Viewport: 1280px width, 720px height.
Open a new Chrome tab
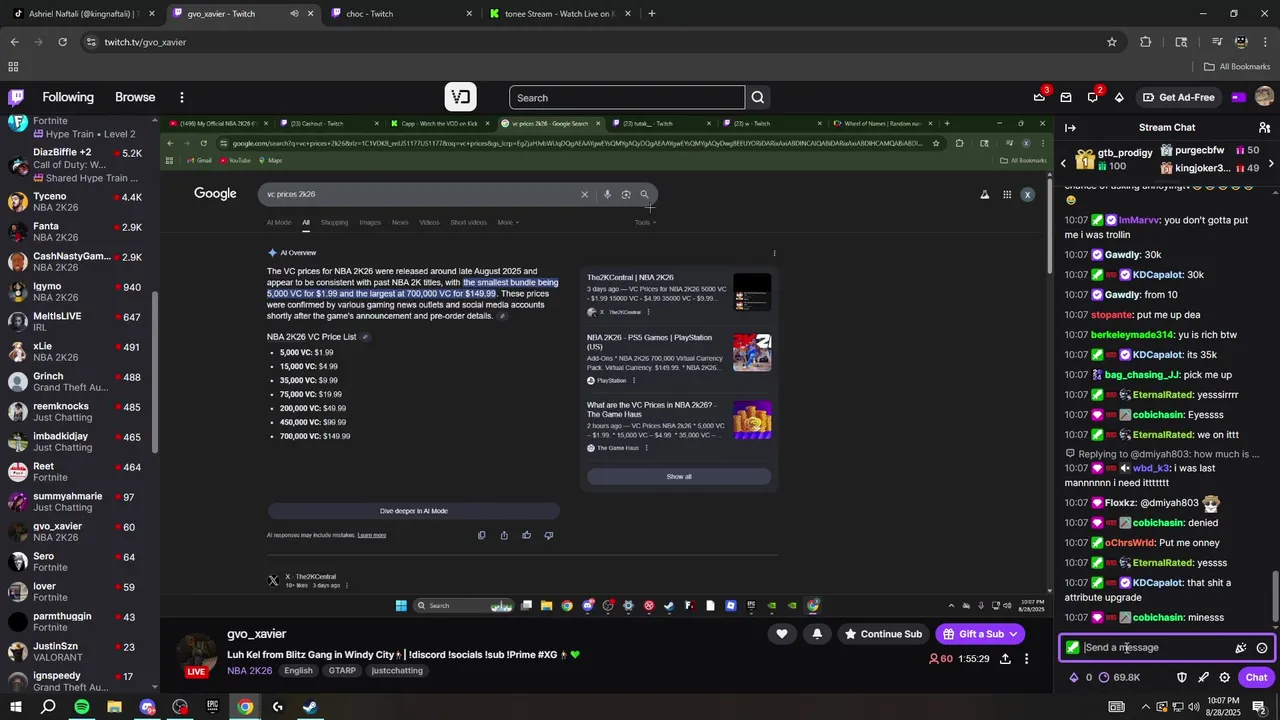652,13
